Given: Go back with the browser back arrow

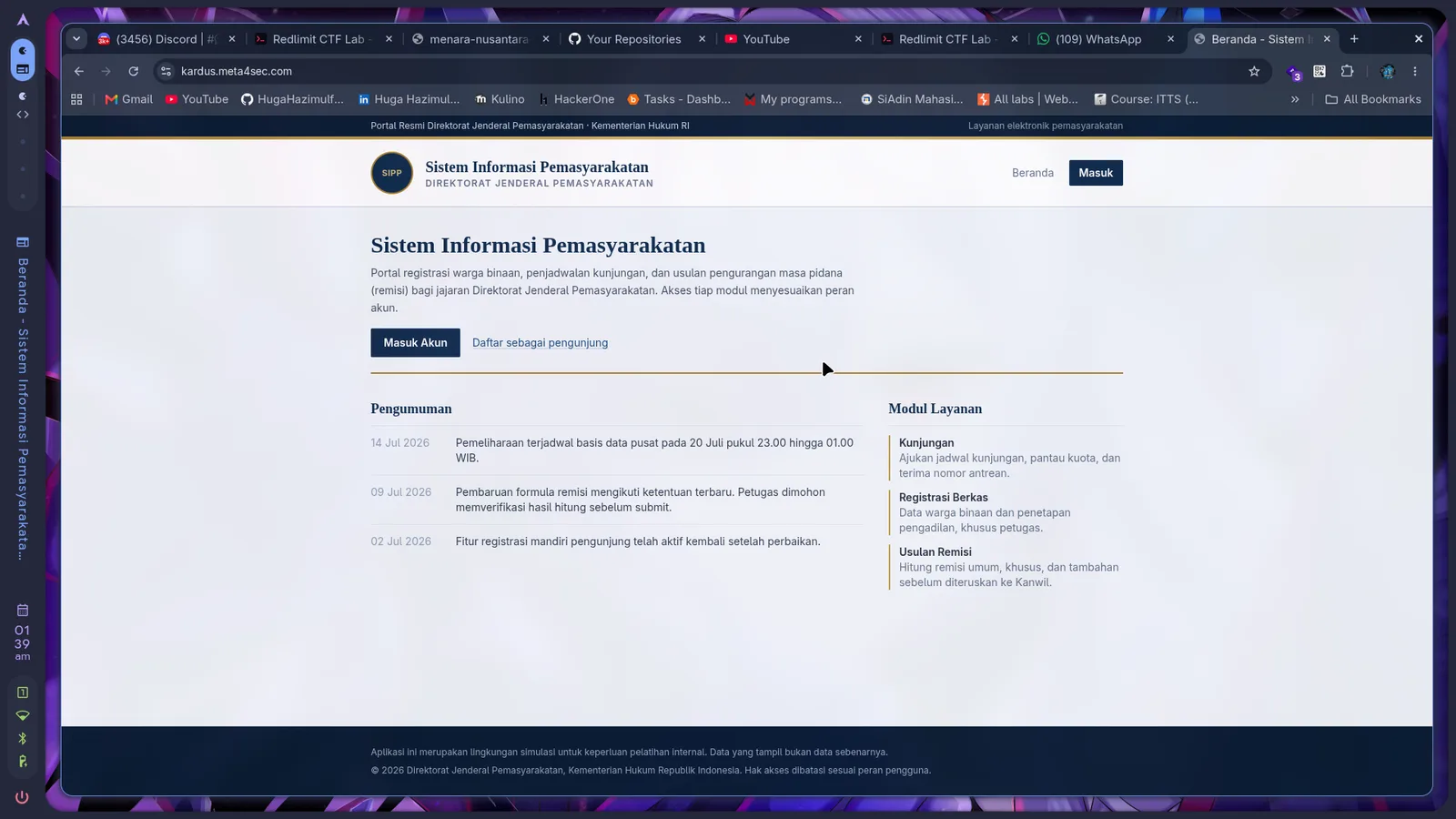Looking at the screenshot, I should [79, 71].
